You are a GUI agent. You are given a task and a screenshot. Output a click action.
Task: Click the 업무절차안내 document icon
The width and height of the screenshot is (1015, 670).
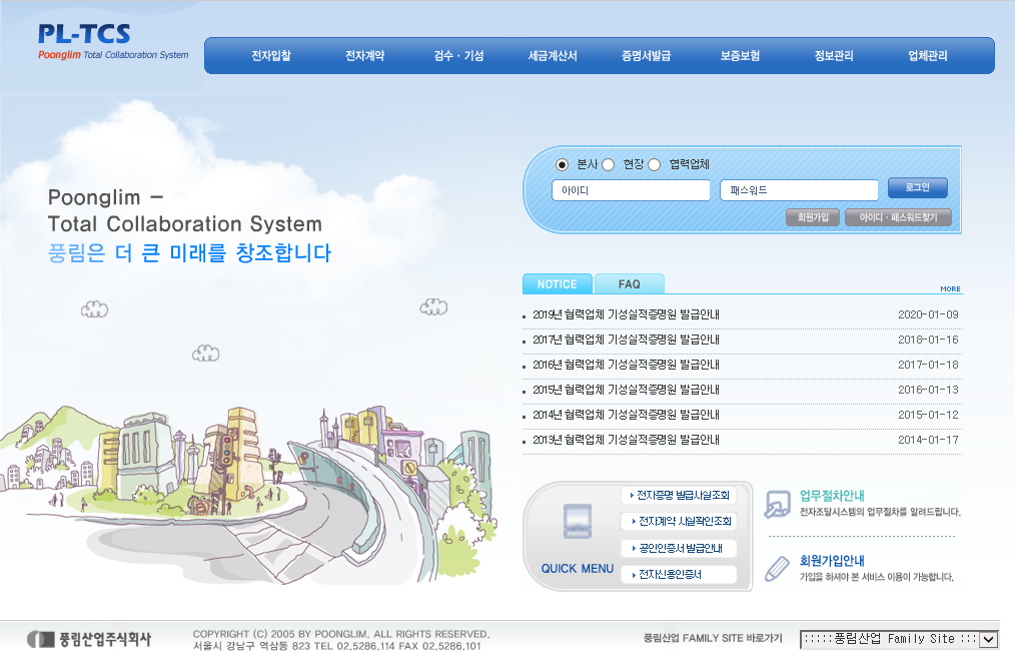(777, 504)
